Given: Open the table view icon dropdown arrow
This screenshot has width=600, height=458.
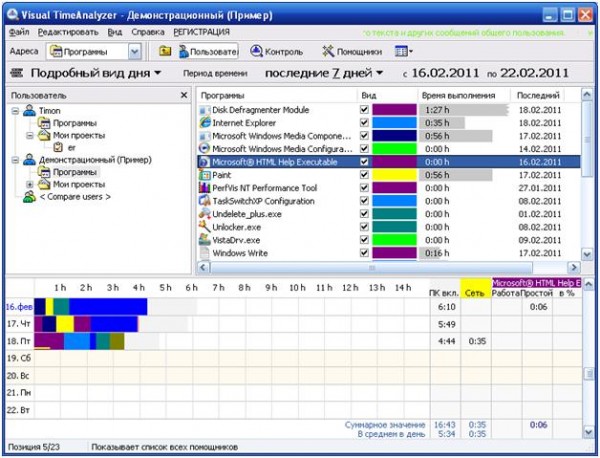Looking at the screenshot, I should pyautogui.click(x=411, y=51).
